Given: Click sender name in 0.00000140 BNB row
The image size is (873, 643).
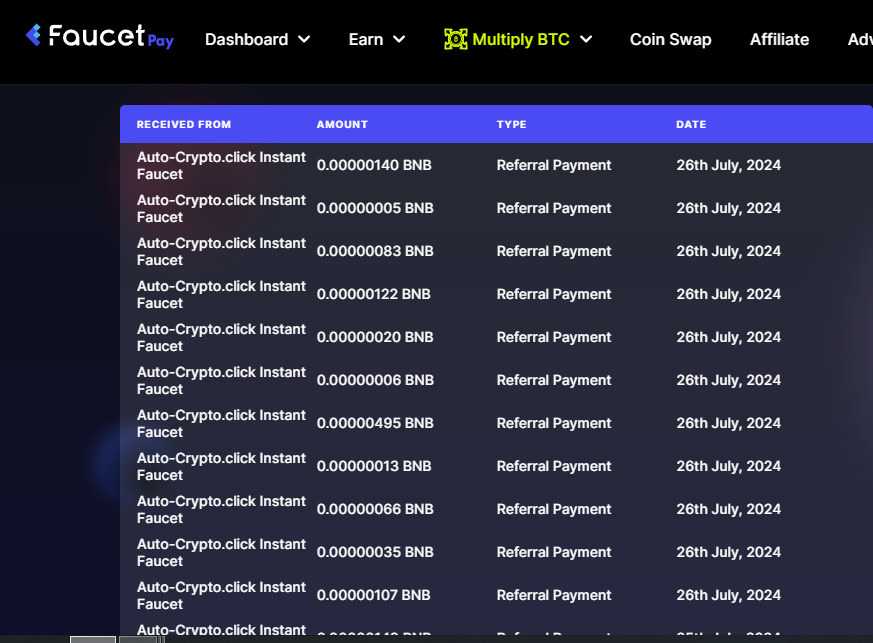Looking at the screenshot, I should pyautogui.click(x=222, y=165).
